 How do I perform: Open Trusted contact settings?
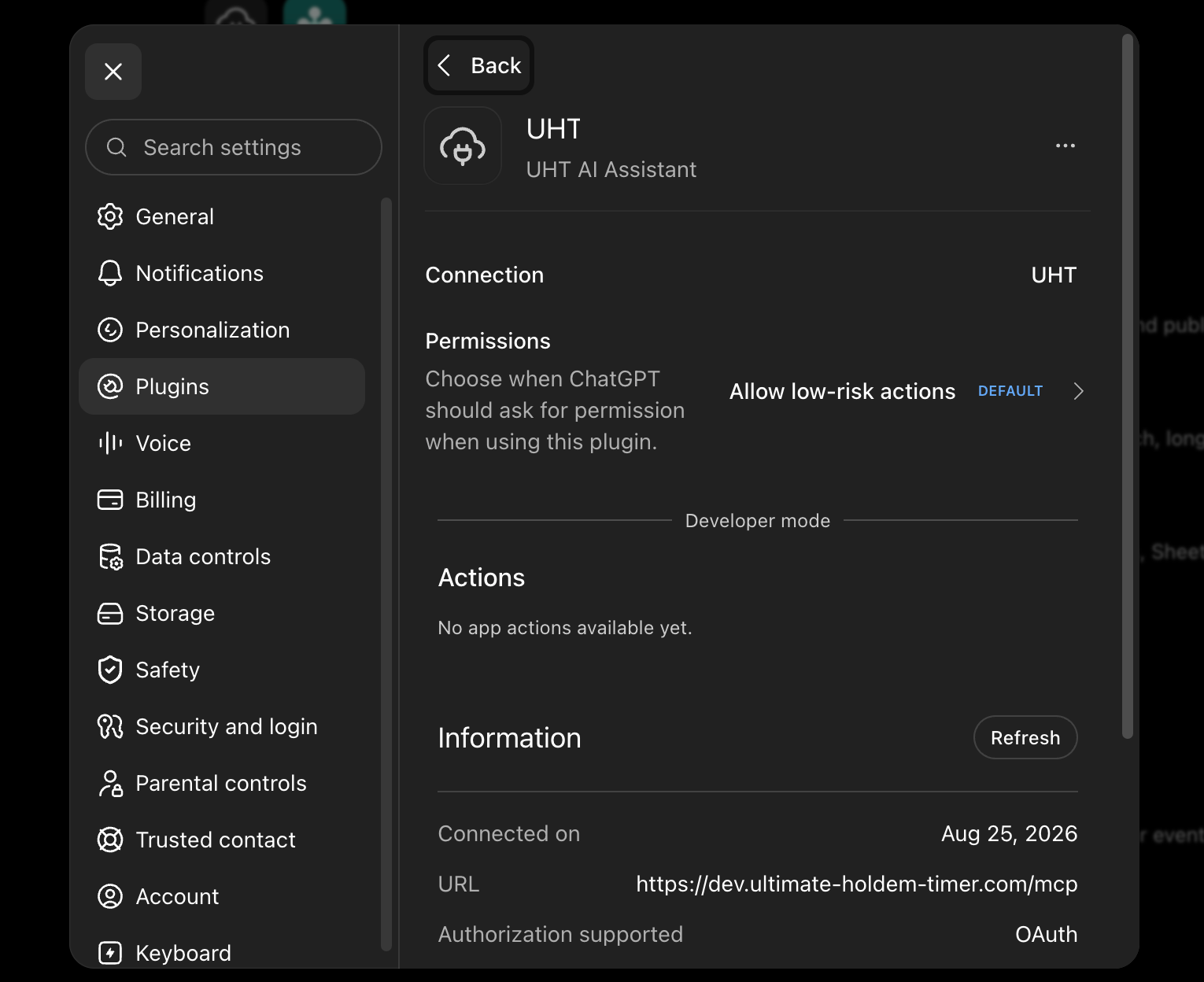pyautogui.click(x=222, y=840)
